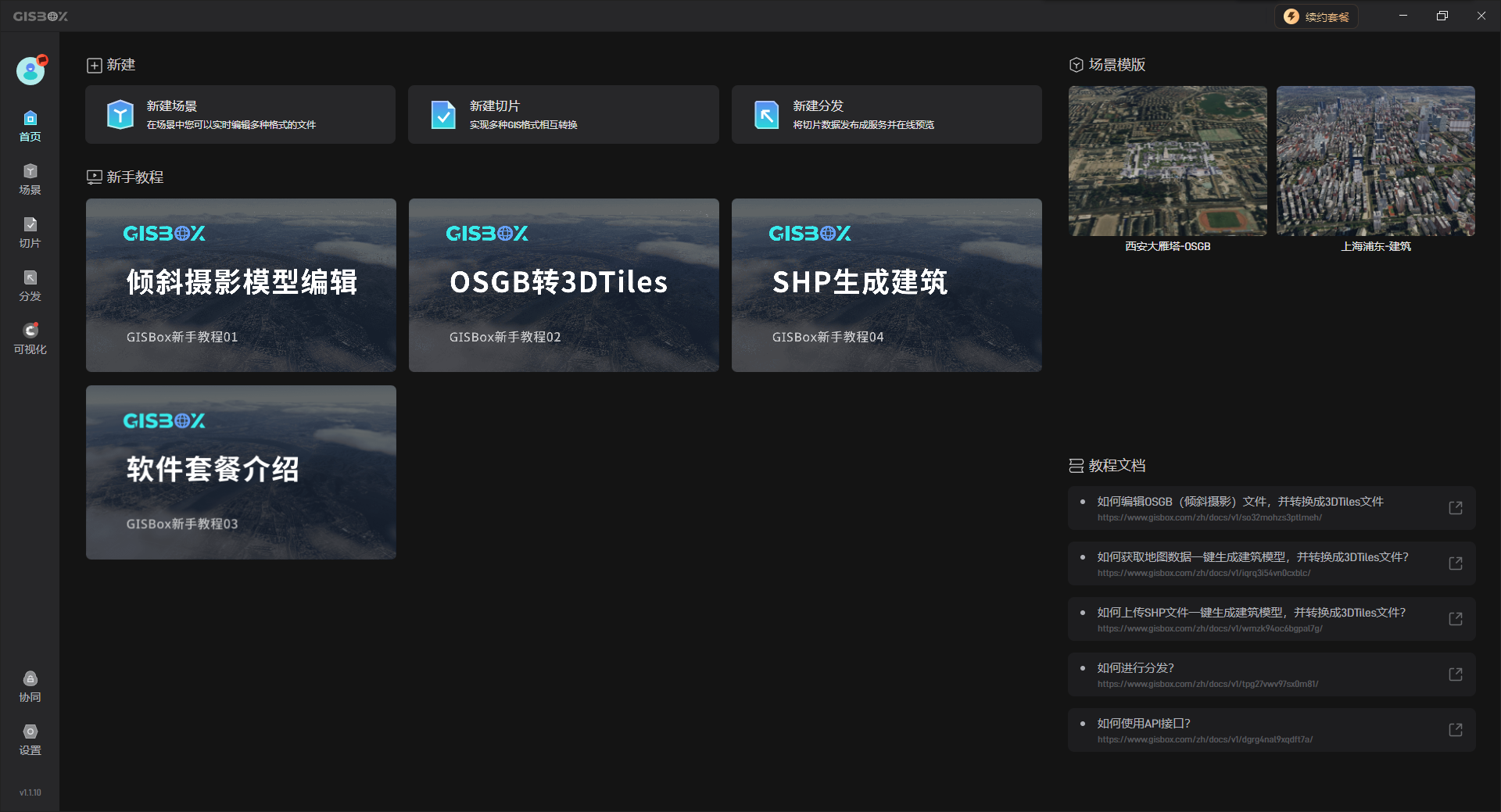
Task: Click the 教程文档 section icon
Action: [1076, 466]
